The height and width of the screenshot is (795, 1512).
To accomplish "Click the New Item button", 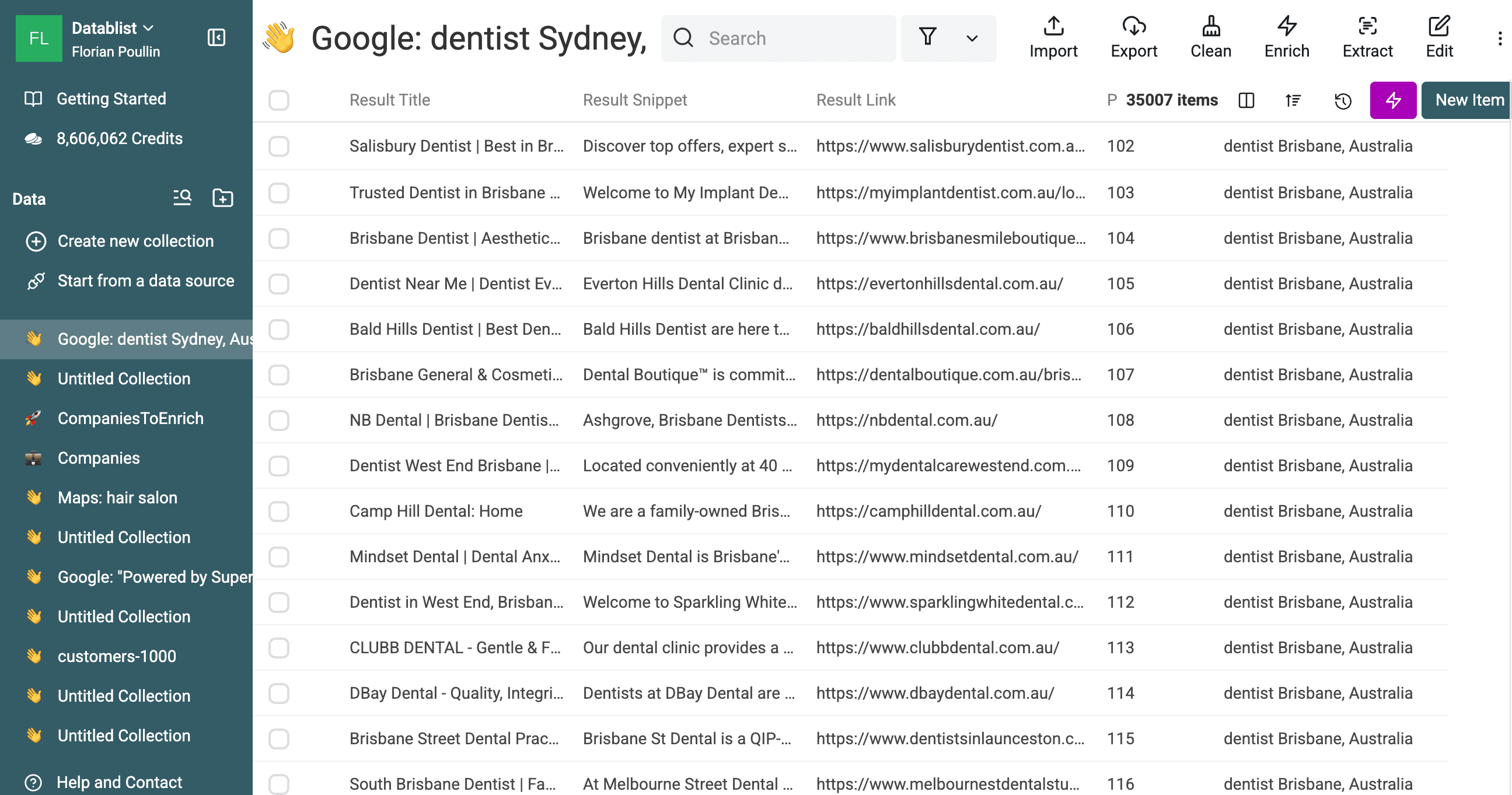I will coord(1468,100).
